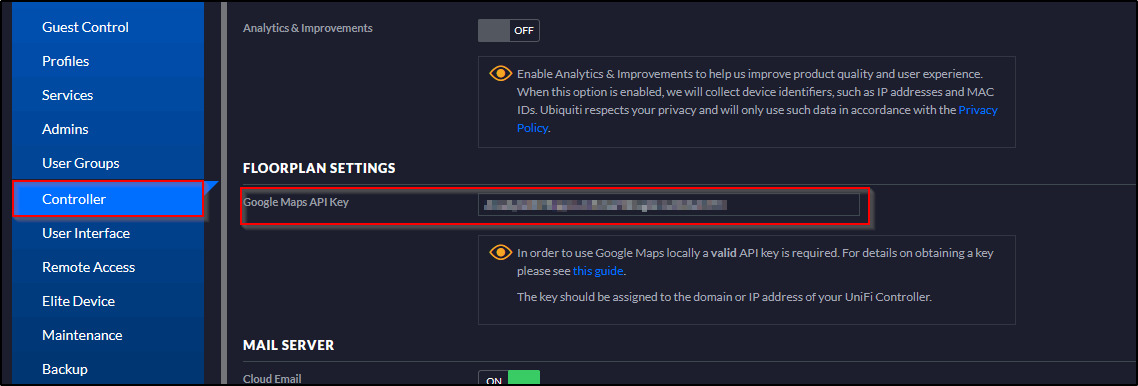Open the 'this guide' link
1138x386 pixels.
(598, 271)
